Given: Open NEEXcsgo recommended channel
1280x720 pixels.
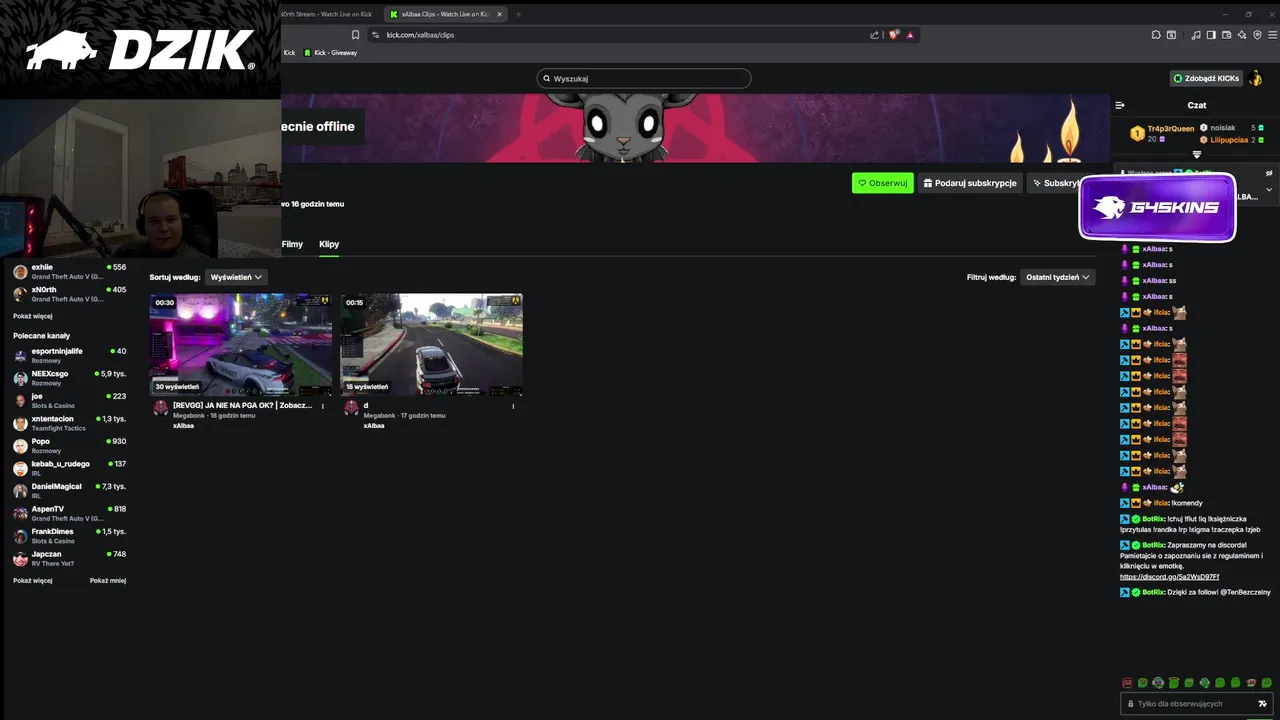Looking at the screenshot, I should pos(70,378).
